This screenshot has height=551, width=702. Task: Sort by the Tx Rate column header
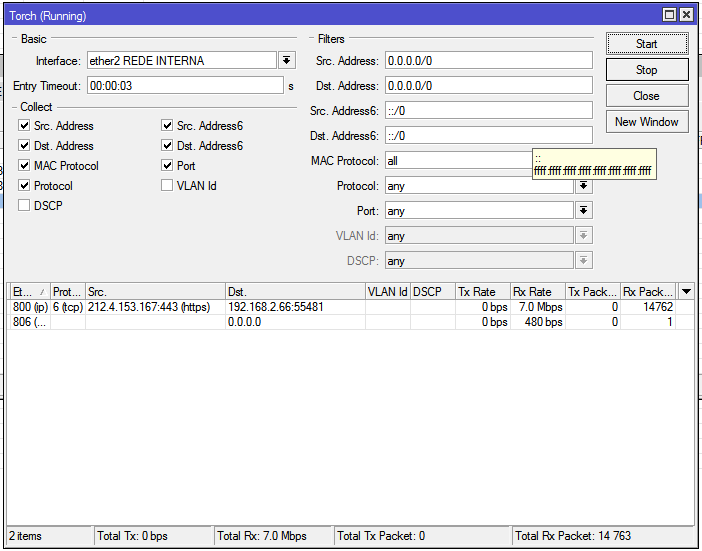coord(483,292)
